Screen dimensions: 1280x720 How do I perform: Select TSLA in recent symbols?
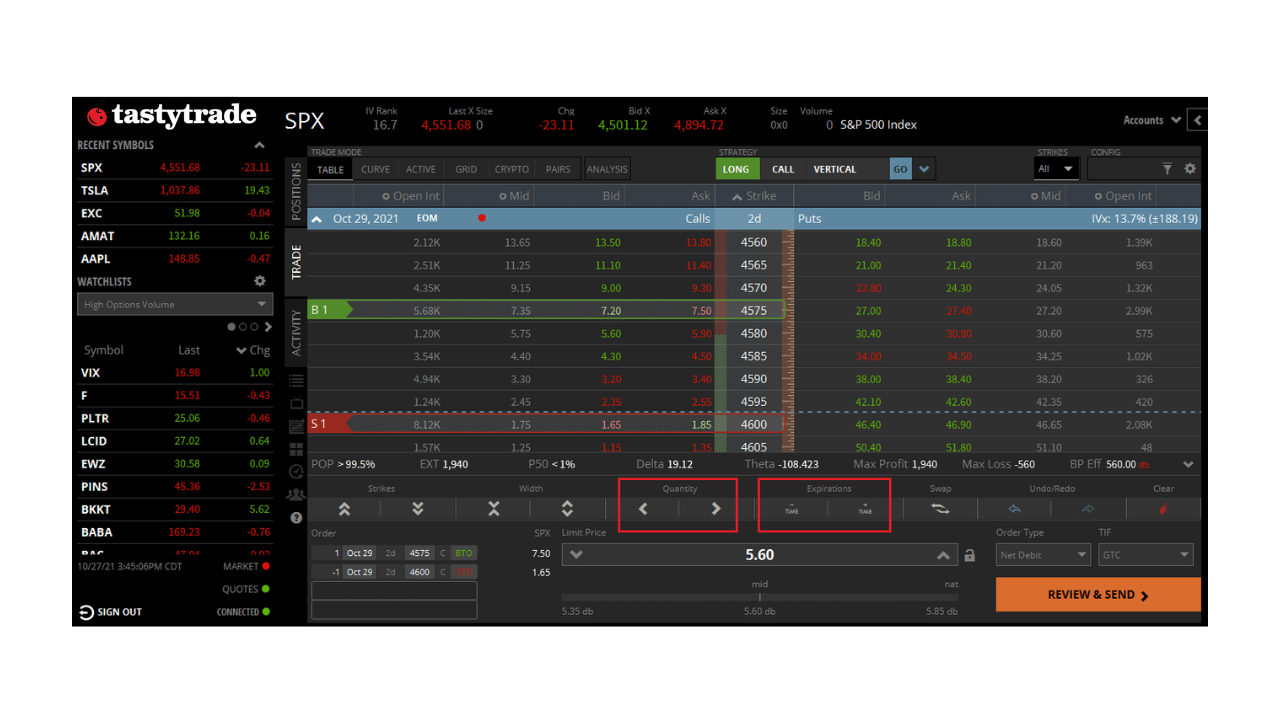point(175,190)
